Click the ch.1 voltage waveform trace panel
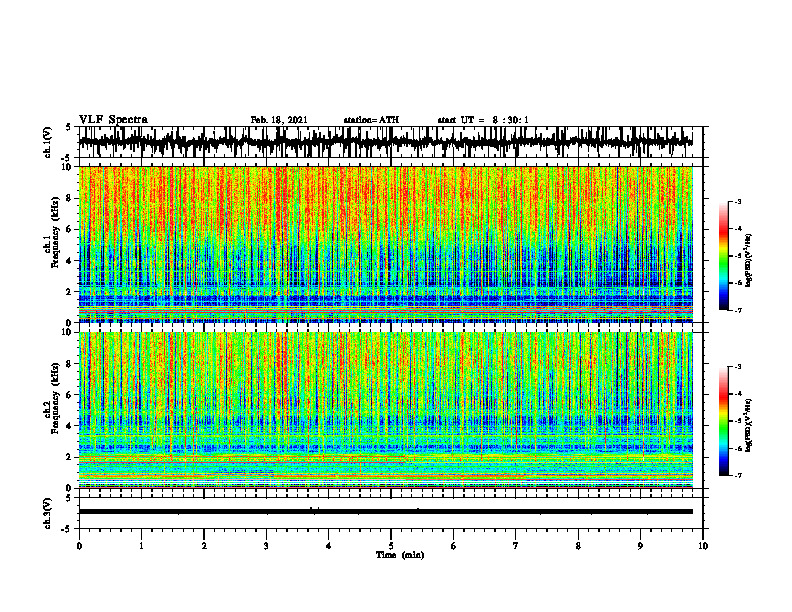This screenshot has width=792, height=612. coord(390,142)
